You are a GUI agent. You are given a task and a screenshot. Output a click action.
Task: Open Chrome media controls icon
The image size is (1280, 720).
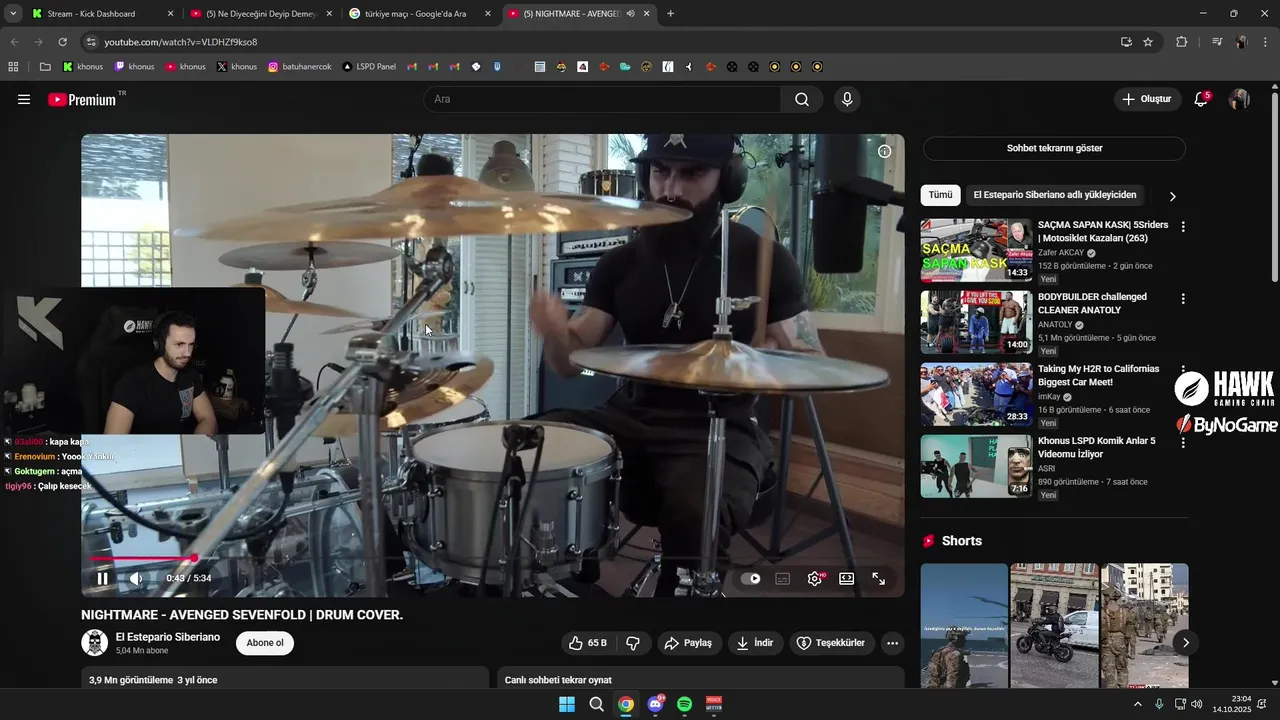pyautogui.click(x=1217, y=42)
